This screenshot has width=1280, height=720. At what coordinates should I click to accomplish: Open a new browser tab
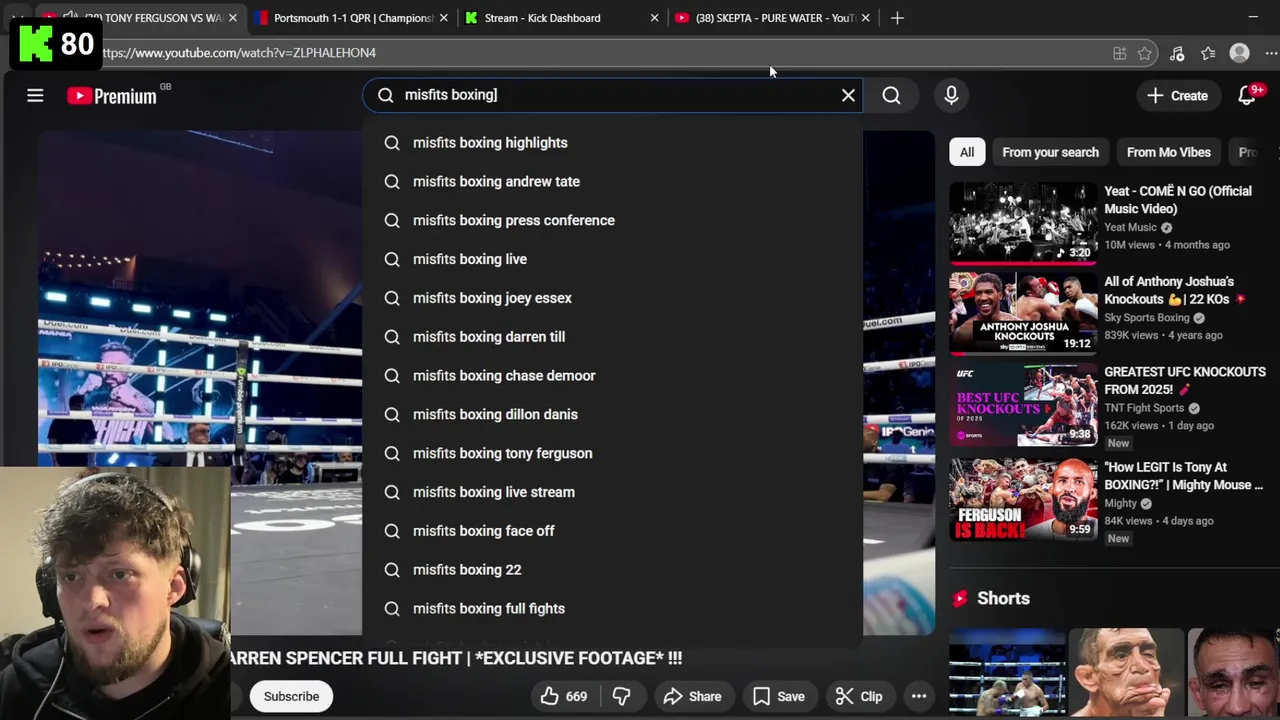tap(897, 18)
